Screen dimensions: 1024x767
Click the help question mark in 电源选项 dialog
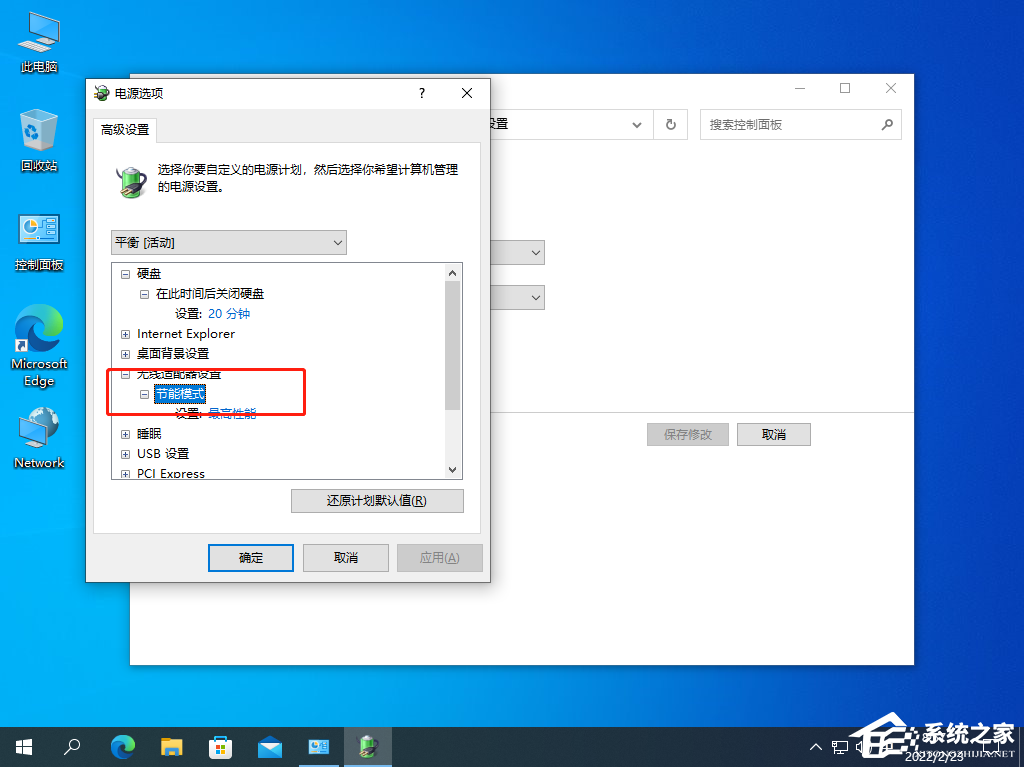(421, 92)
